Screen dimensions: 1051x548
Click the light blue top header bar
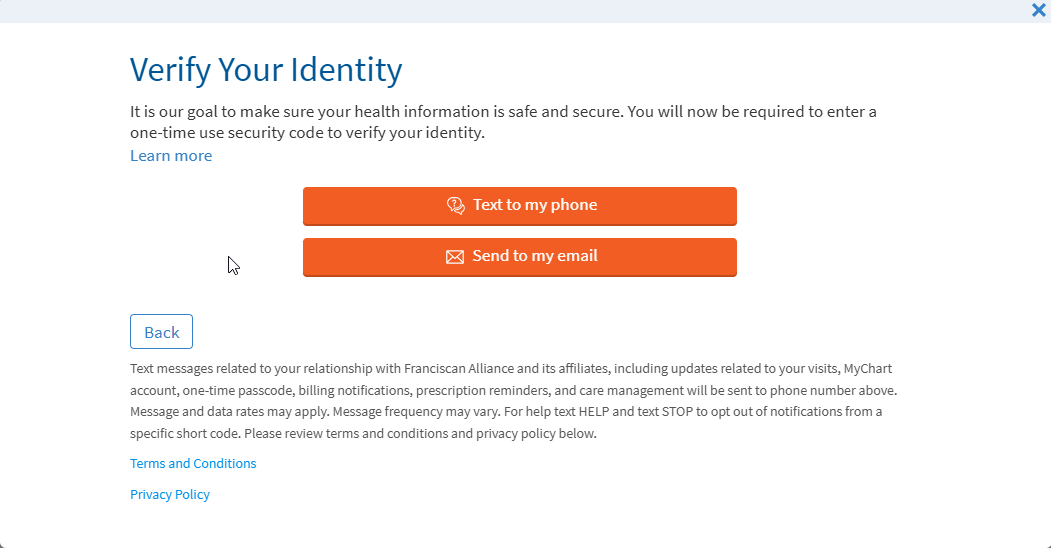point(500,10)
